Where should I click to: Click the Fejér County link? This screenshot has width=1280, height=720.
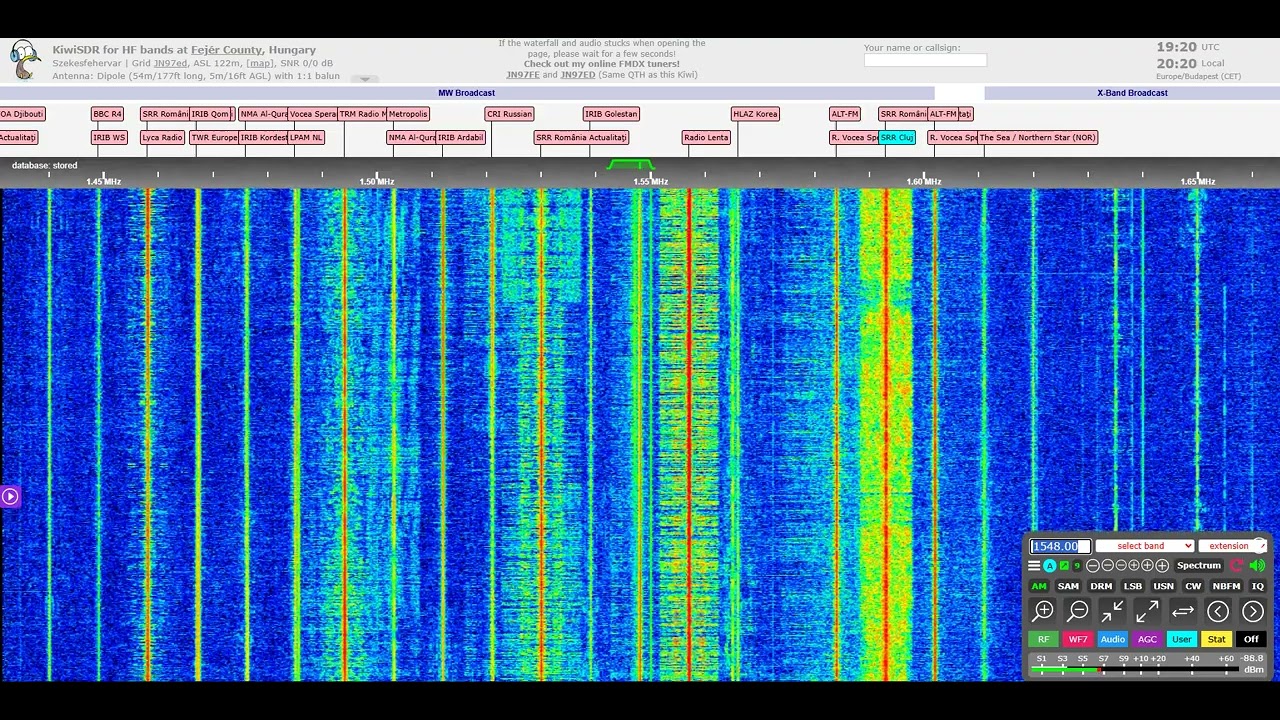[x=227, y=50]
